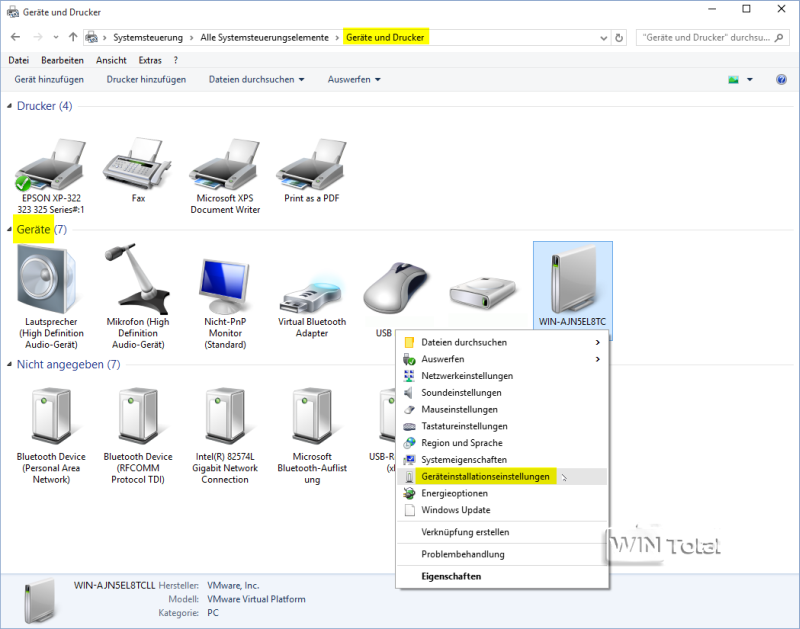Screen dimensions: 800x629
Task: Go up one level with up arrow
Action: pos(73,37)
